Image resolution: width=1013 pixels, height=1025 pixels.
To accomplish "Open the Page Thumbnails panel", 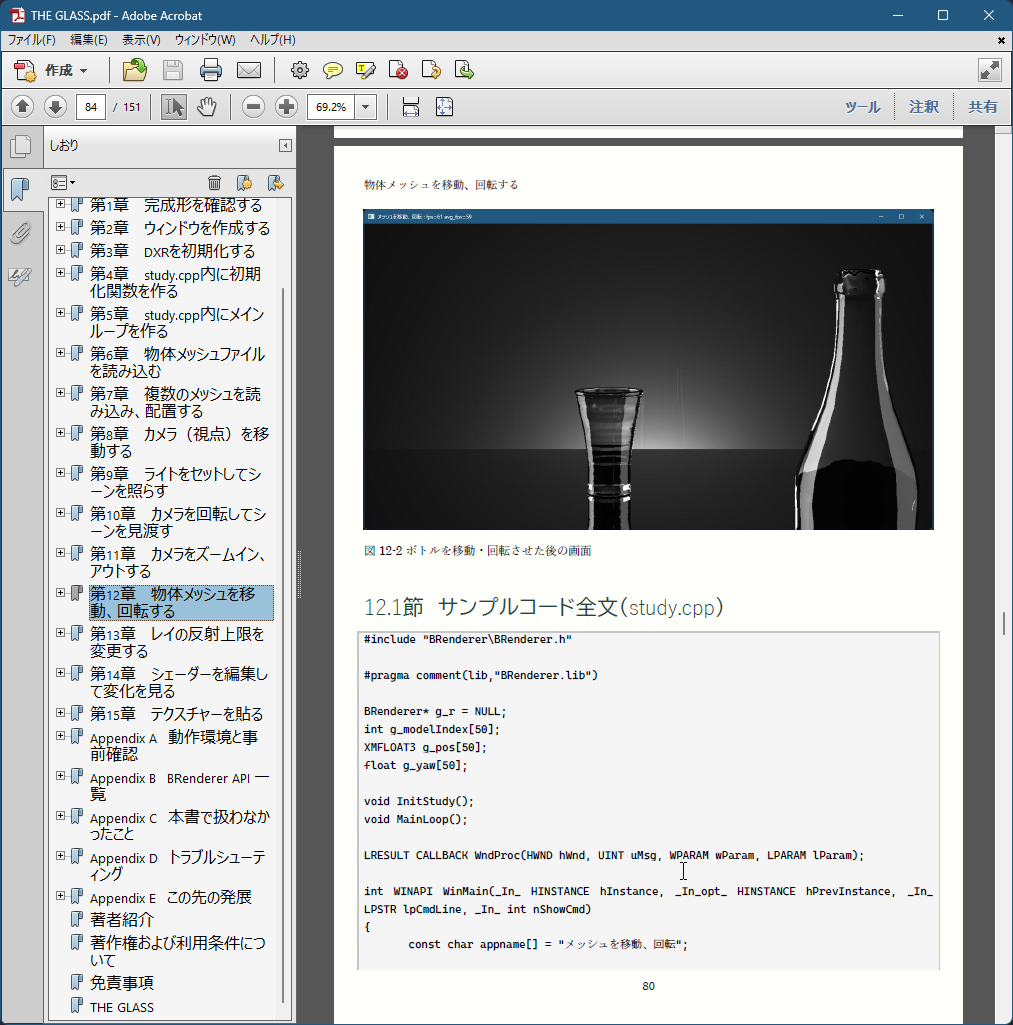I will click(20, 147).
